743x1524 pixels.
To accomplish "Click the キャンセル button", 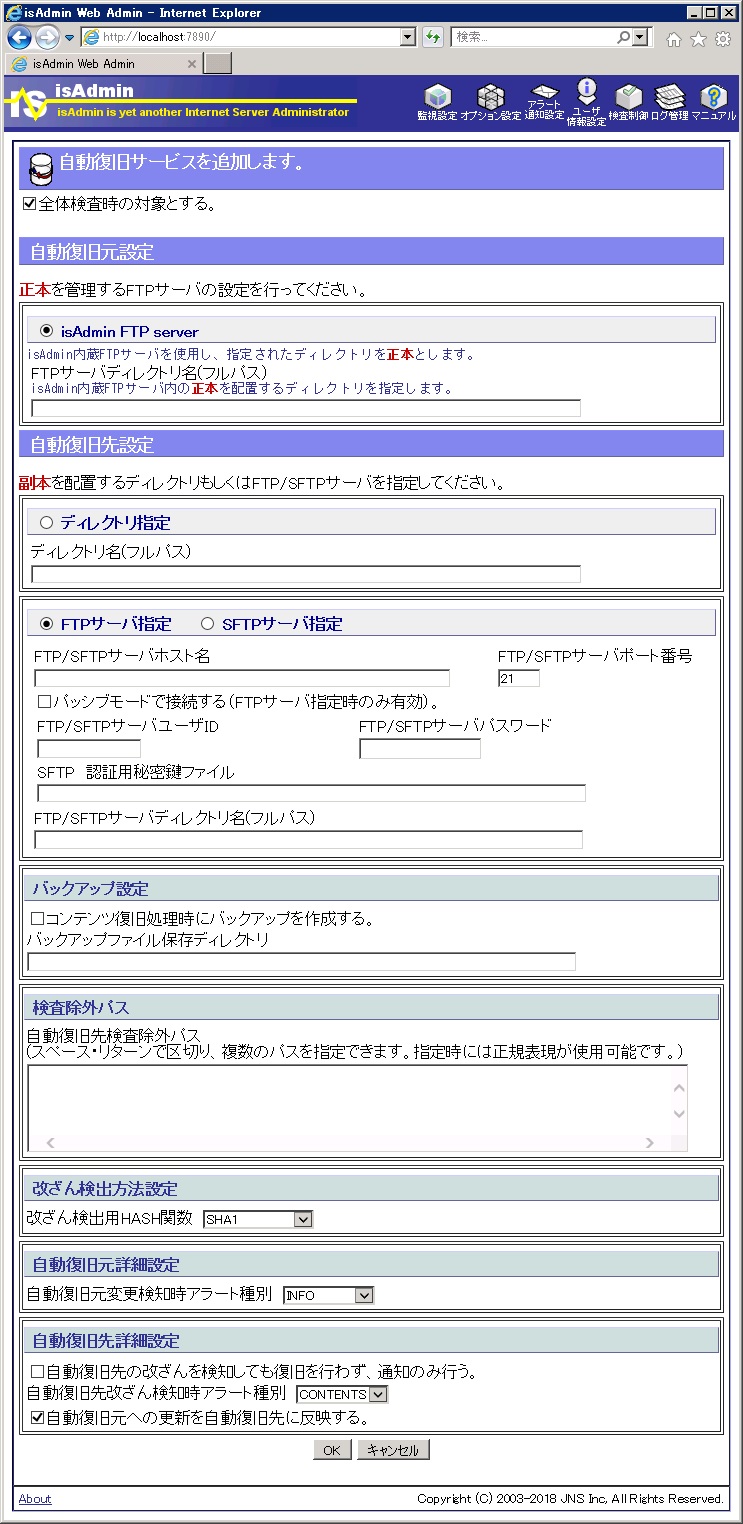I will point(394,1450).
